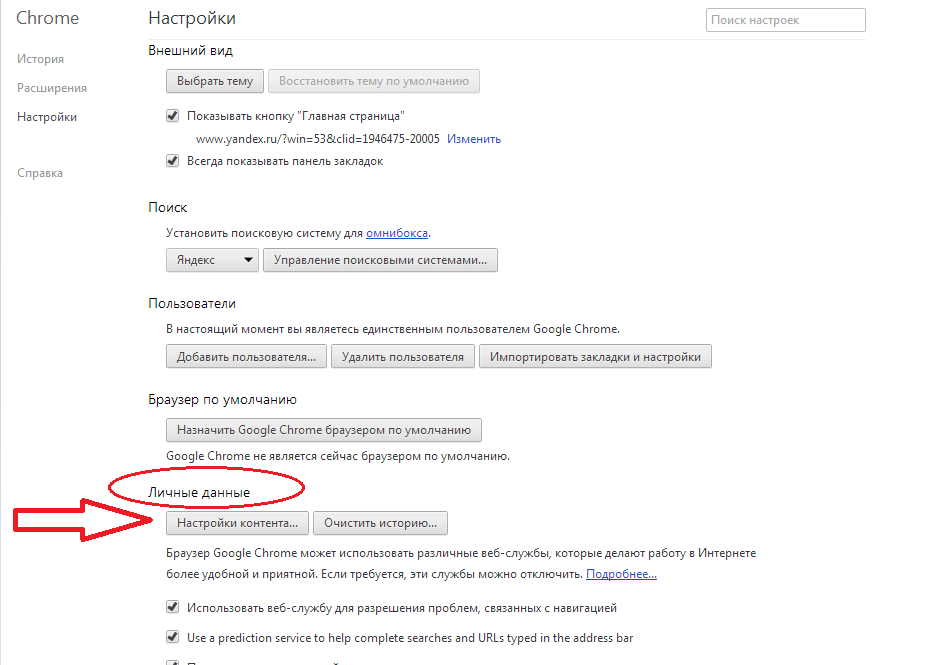Viewport: 937px width, 665px height.
Task: Click the Настройки page title
Action: pos(192,19)
